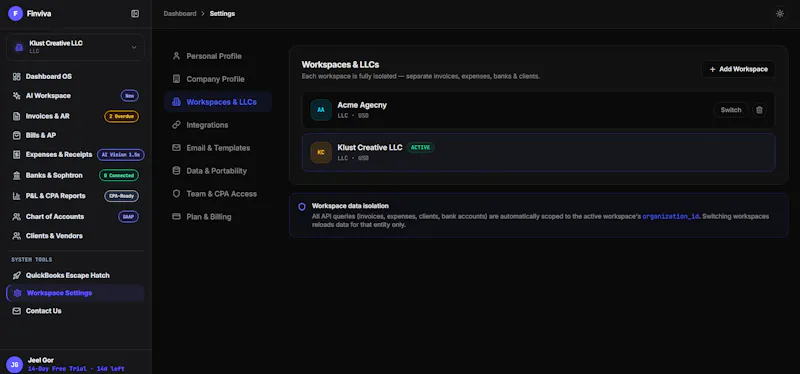
Task: Click the ACTIVE status badge
Action: pyautogui.click(x=420, y=147)
